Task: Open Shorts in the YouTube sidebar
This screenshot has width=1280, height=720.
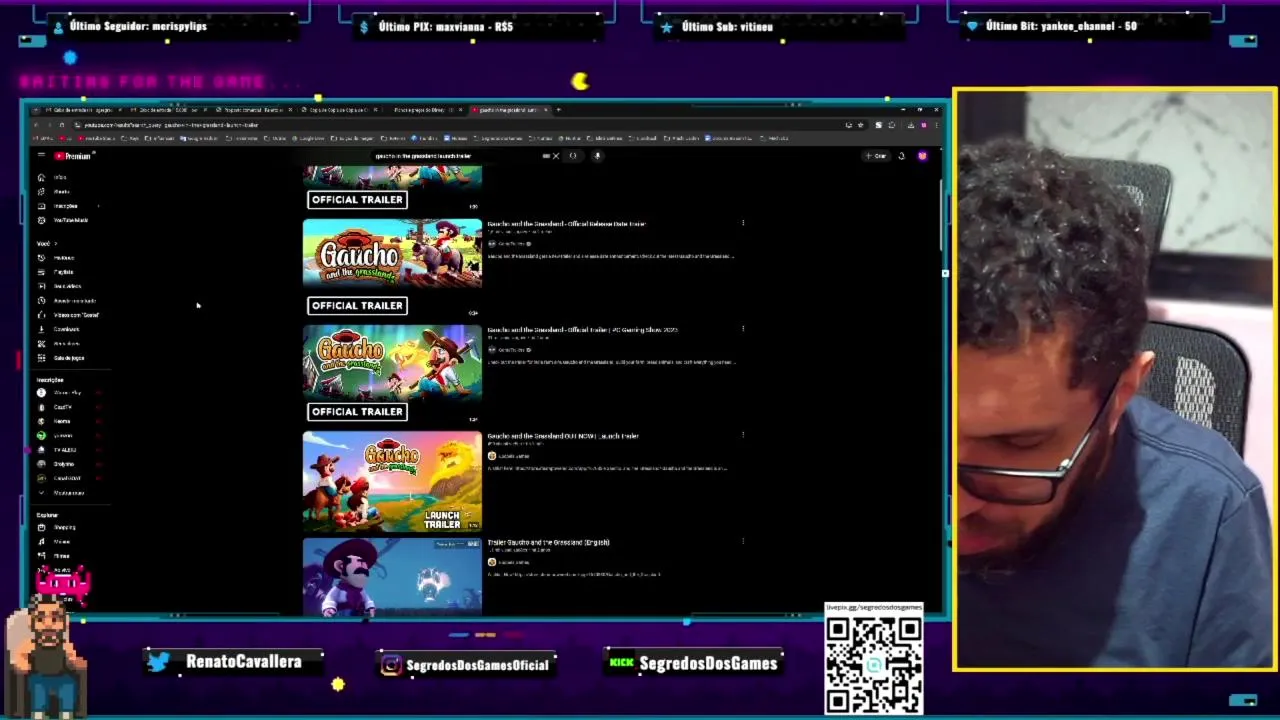Action: pyautogui.click(x=55, y=191)
